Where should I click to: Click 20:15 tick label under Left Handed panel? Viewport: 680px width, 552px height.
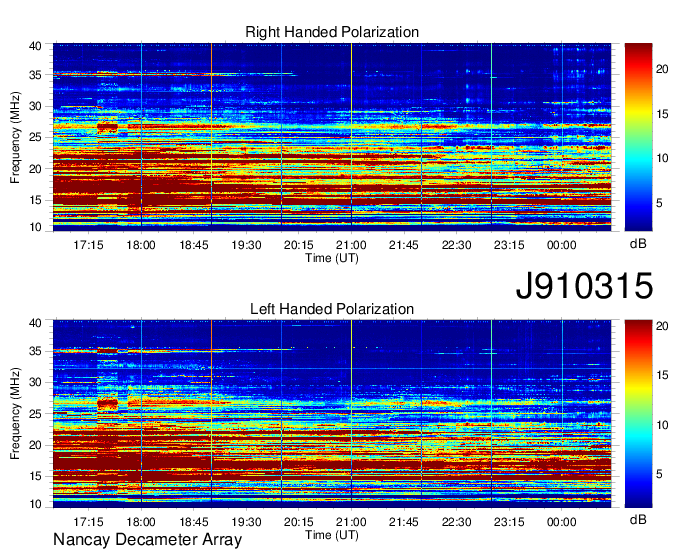(299, 522)
